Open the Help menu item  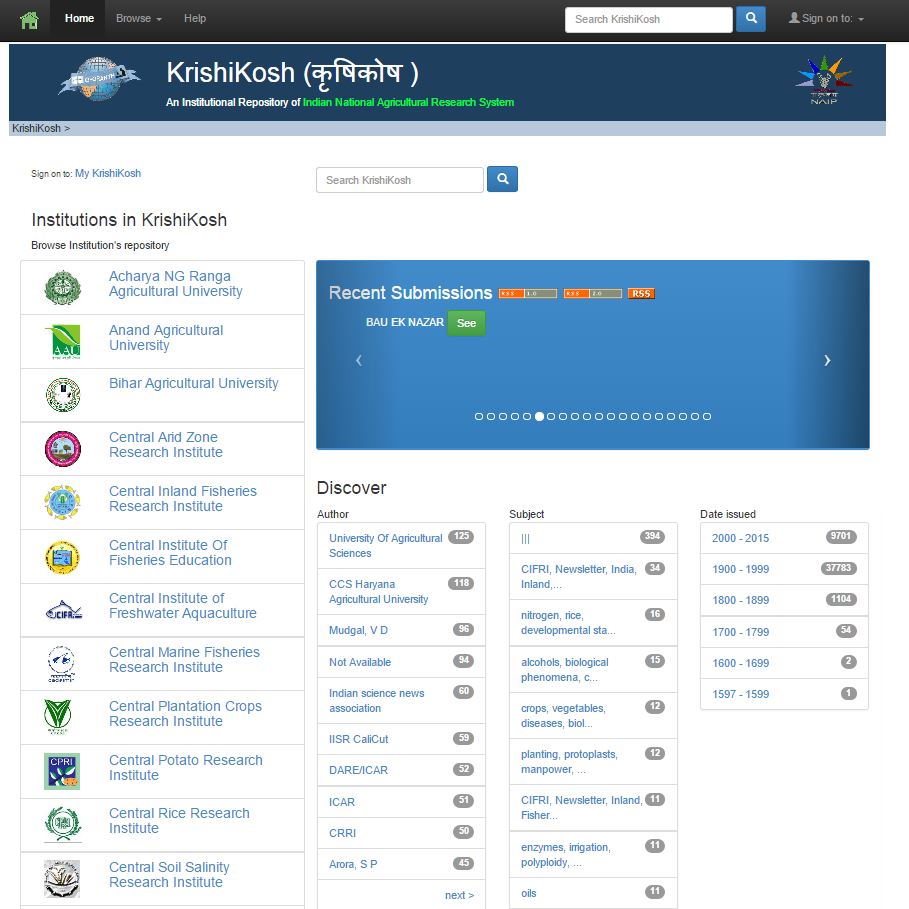(195, 19)
